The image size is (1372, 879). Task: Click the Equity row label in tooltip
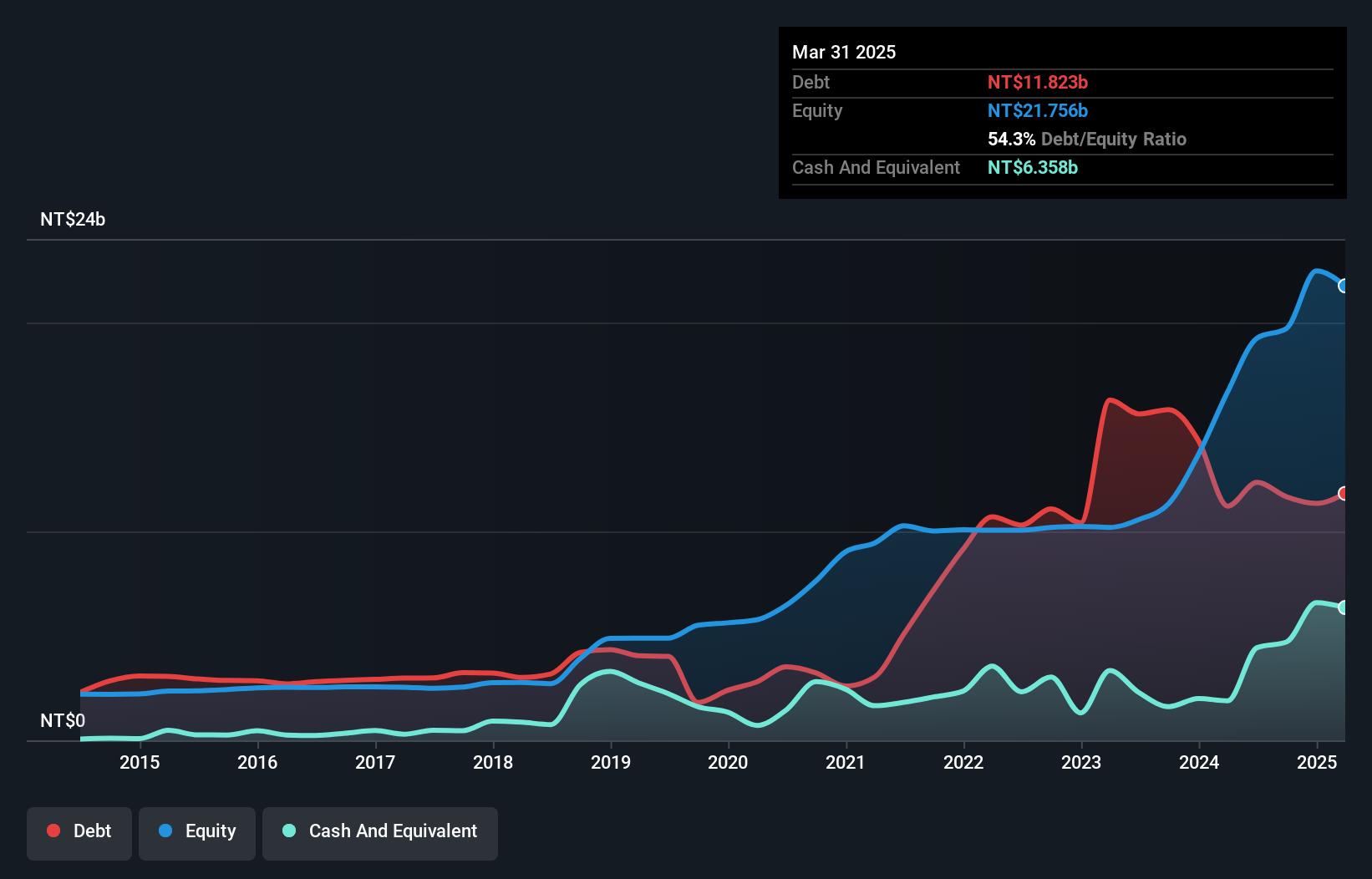(817, 110)
